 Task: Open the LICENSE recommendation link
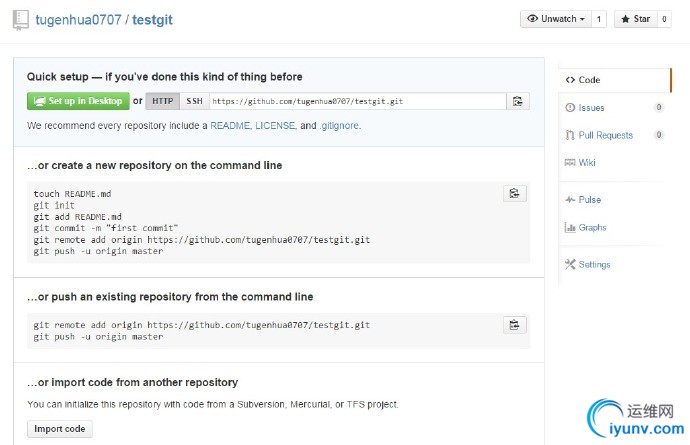pyautogui.click(x=274, y=126)
